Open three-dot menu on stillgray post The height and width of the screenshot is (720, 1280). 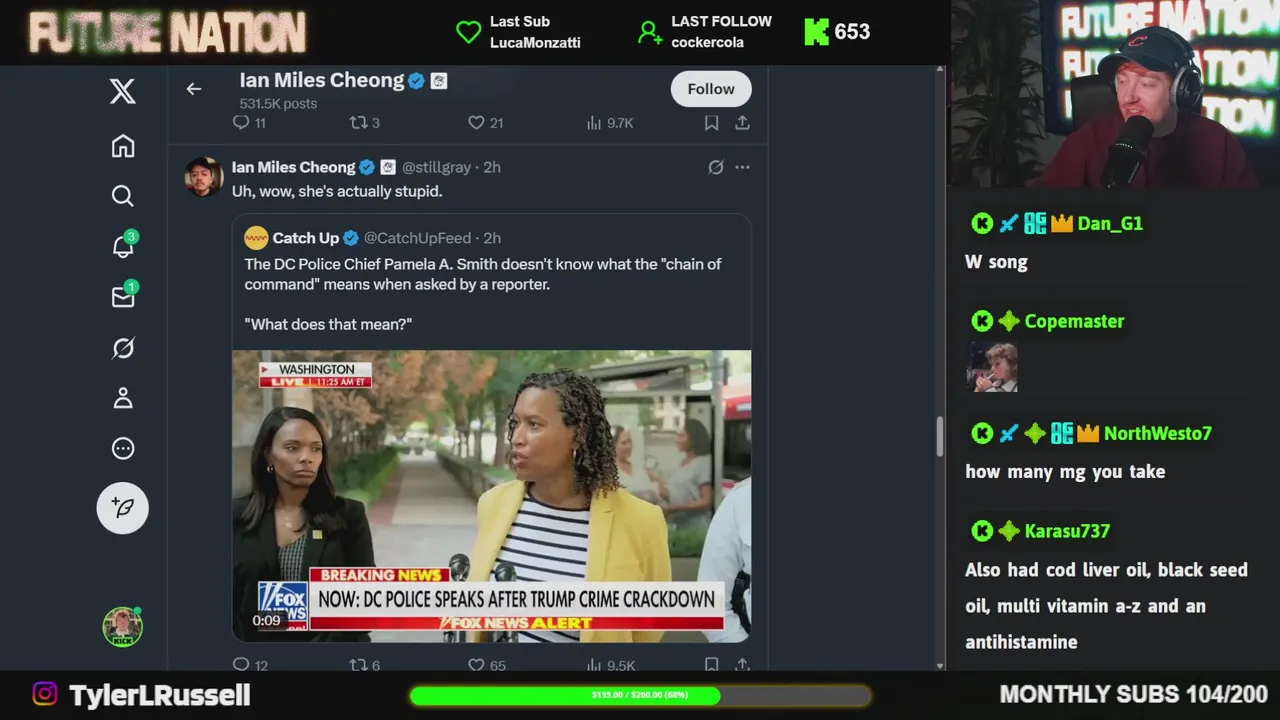coord(742,168)
